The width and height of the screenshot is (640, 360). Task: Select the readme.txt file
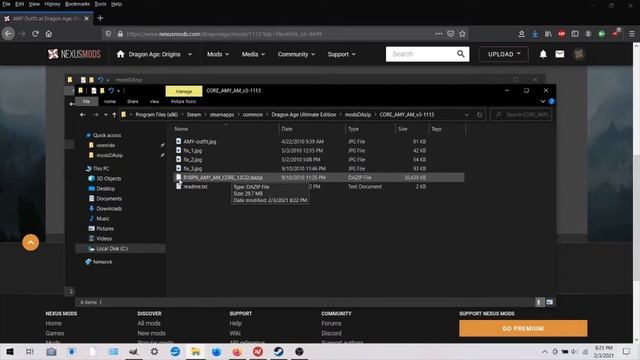[x=195, y=187]
